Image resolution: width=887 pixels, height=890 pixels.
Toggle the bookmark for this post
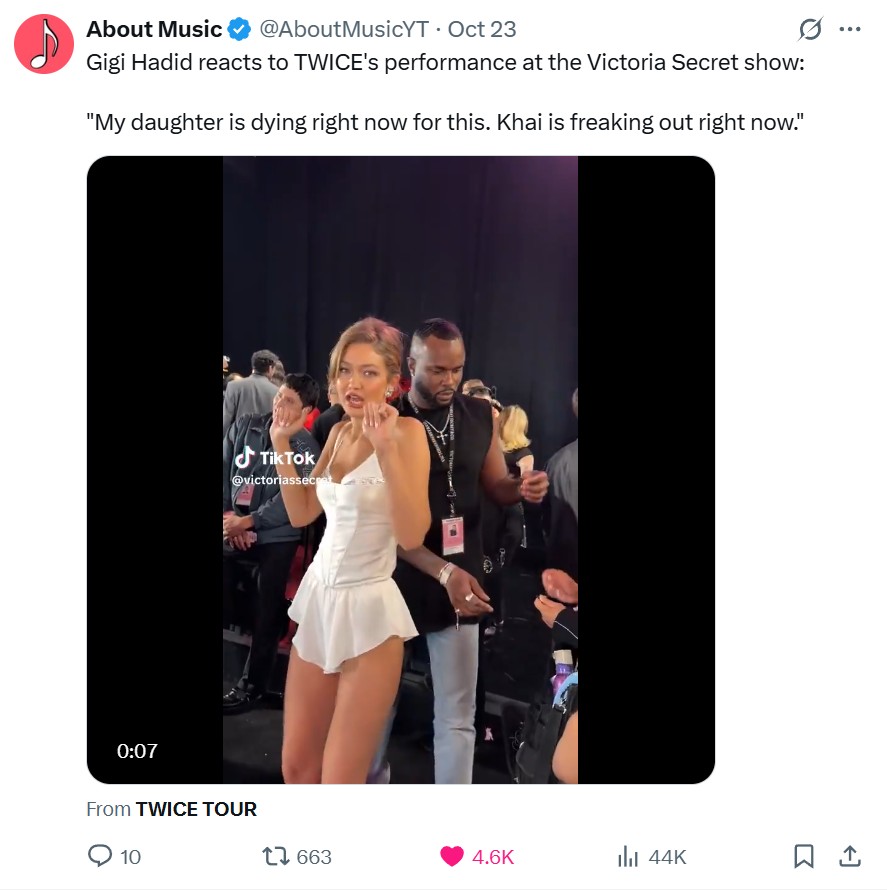click(803, 856)
